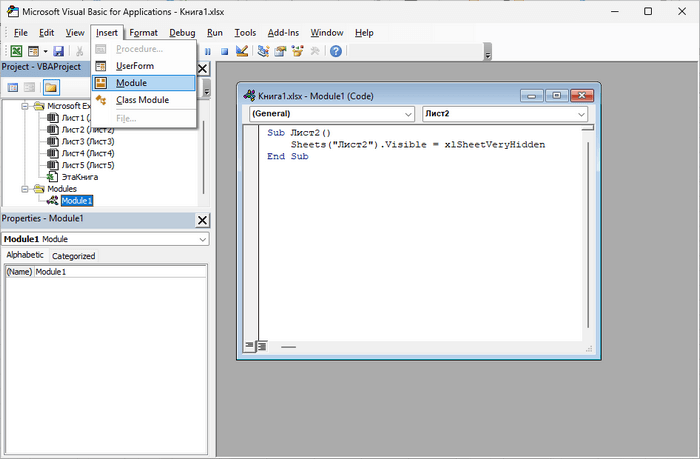Click the Reset (stop) toolbar icon
700x459 pixels.
[225, 51]
